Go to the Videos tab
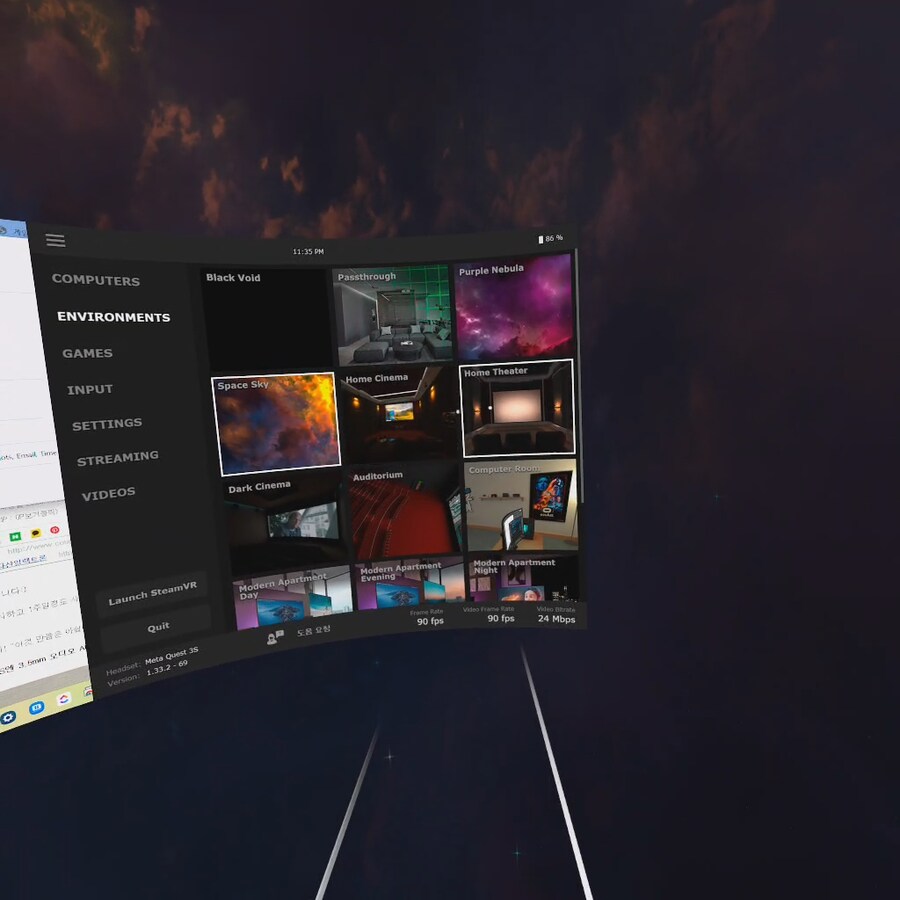The width and height of the screenshot is (900, 900). point(108,494)
